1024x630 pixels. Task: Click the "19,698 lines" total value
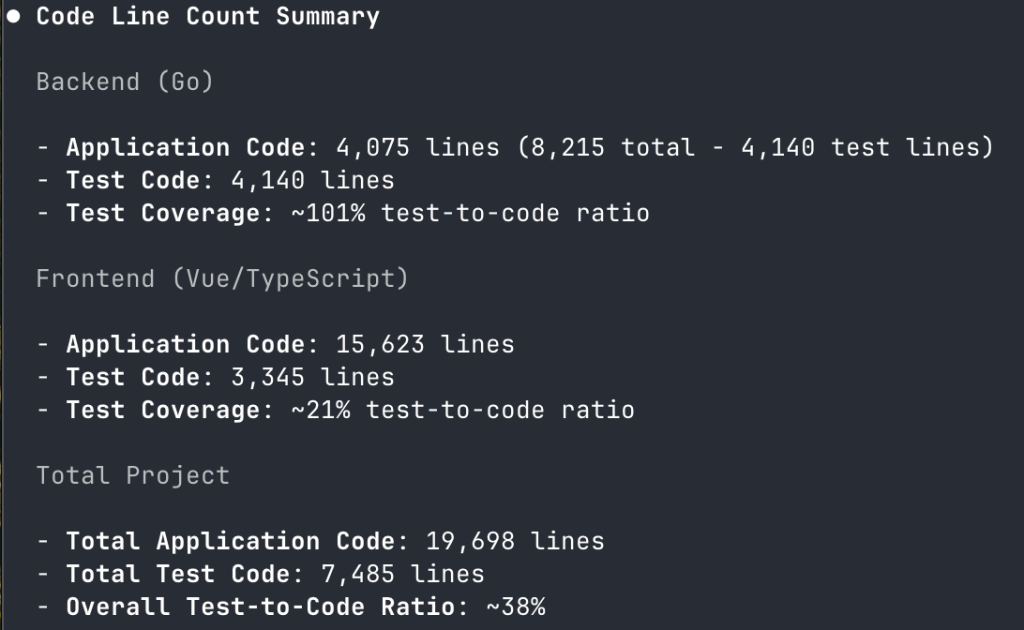coord(515,542)
